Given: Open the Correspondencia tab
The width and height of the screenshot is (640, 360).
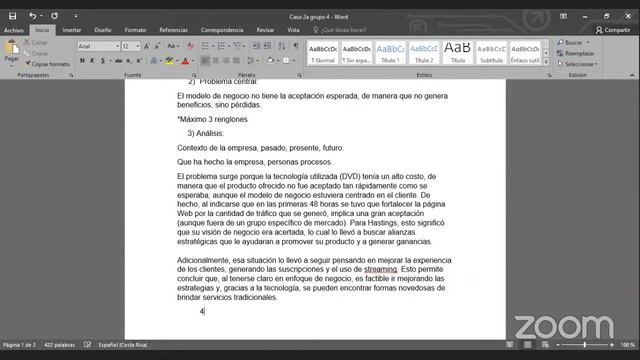Looking at the screenshot, I should pos(222,30).
